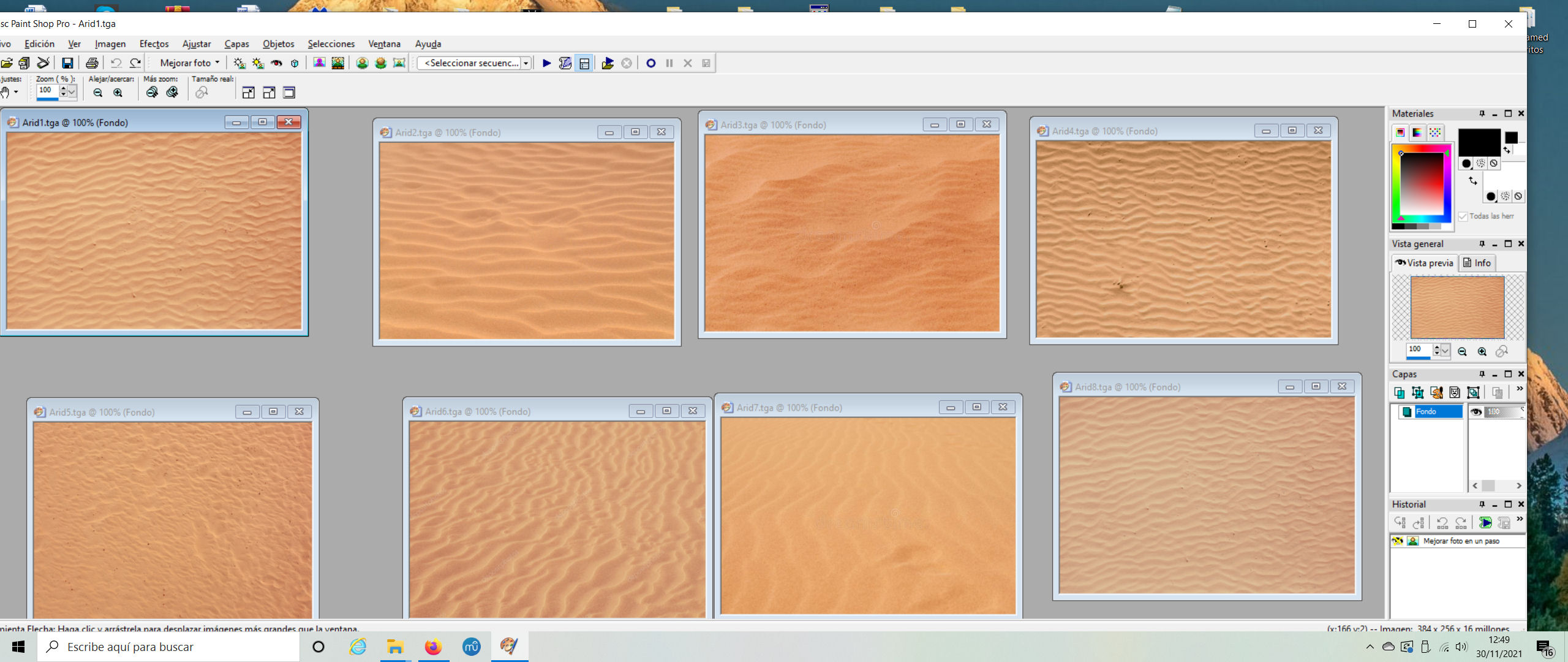Click the fit image to window icon
This screenshot has height=662, width=1568.
(x=269, y=93)
